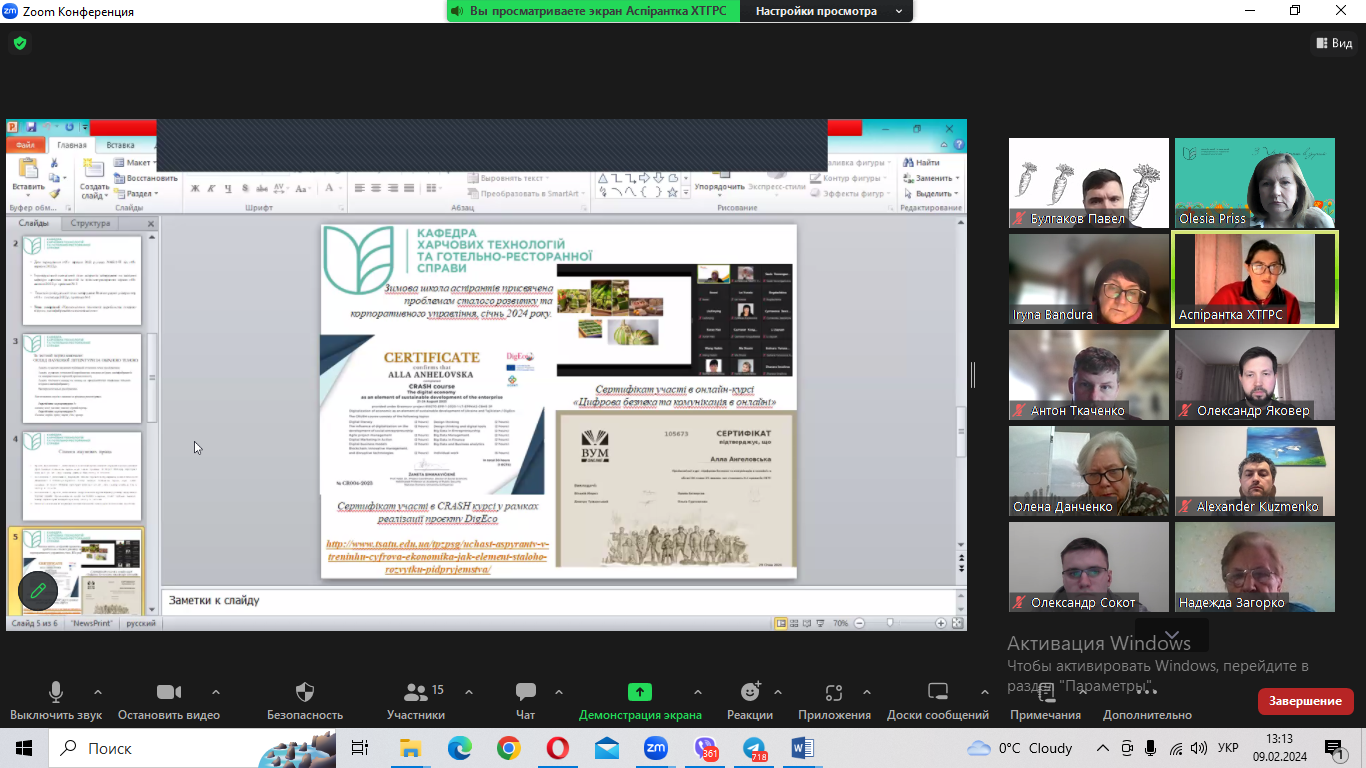Switch to the Slides (Слайды) pane tab
Viewport: 1366px width, 768px height.
point(34,223)
